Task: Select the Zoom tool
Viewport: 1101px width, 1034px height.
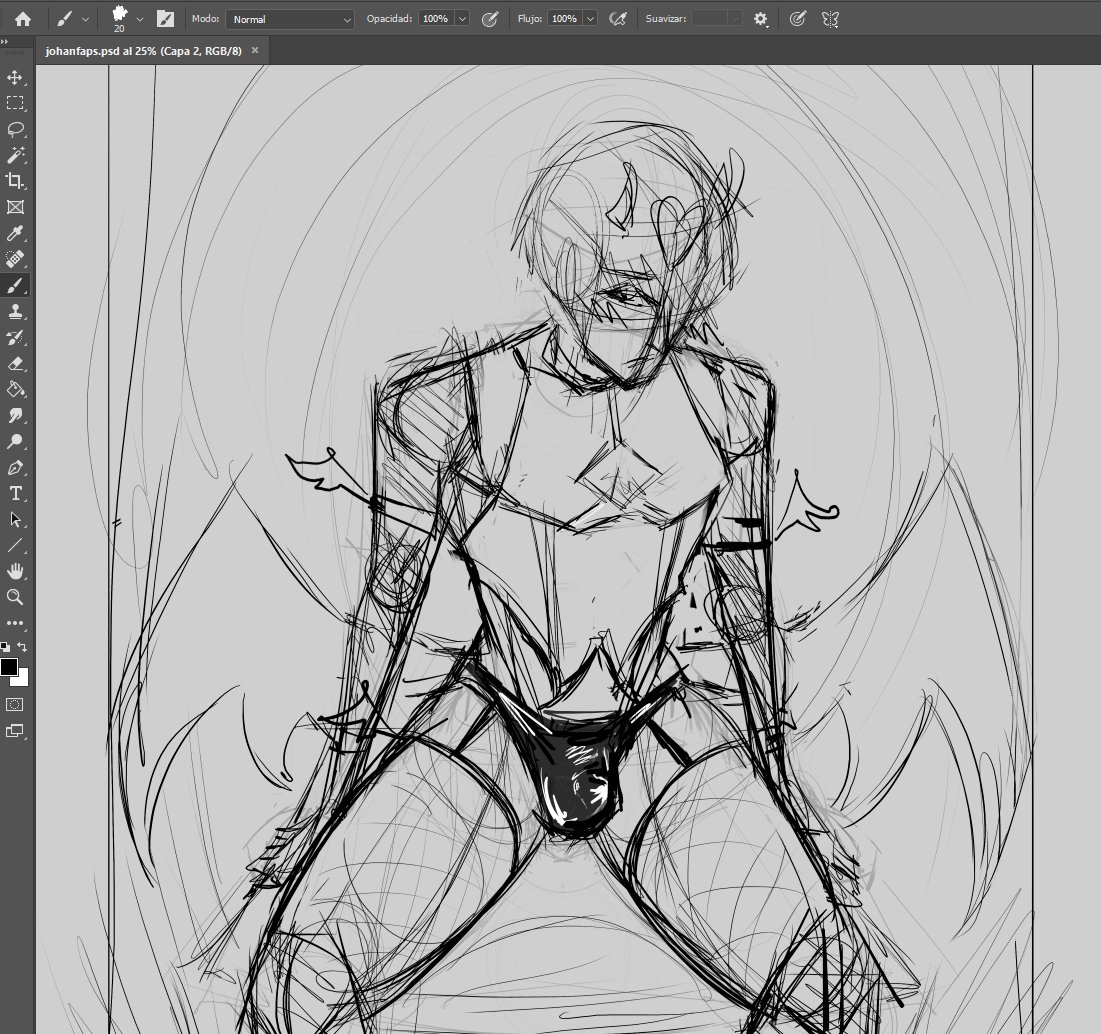Action: [x=15, y=597]
